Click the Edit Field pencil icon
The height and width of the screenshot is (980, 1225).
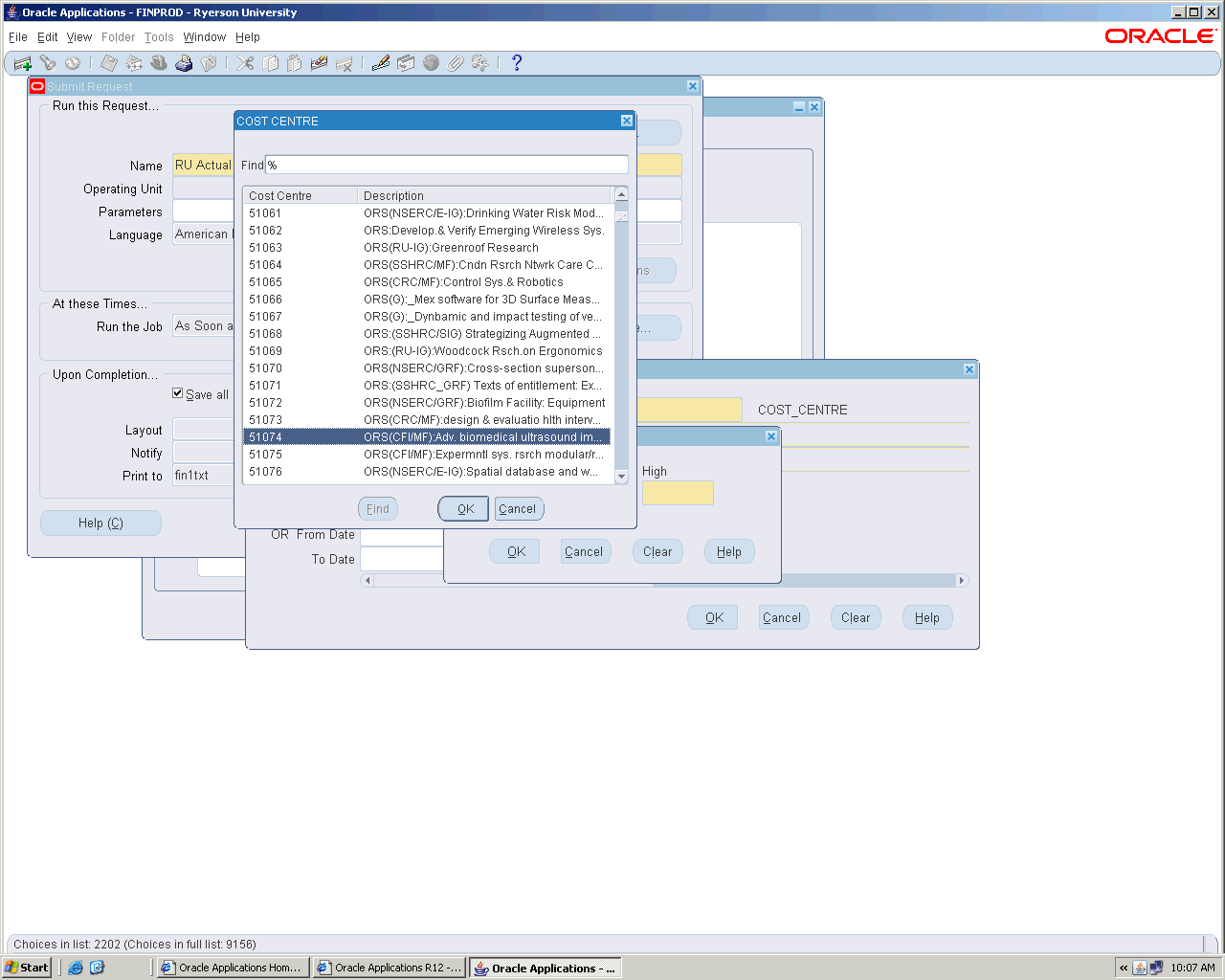coord(381,63)
